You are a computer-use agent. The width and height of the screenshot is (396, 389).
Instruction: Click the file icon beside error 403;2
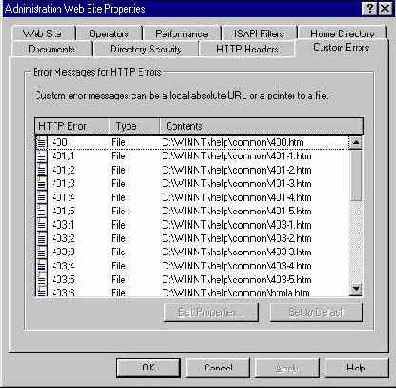click(41, 238)
